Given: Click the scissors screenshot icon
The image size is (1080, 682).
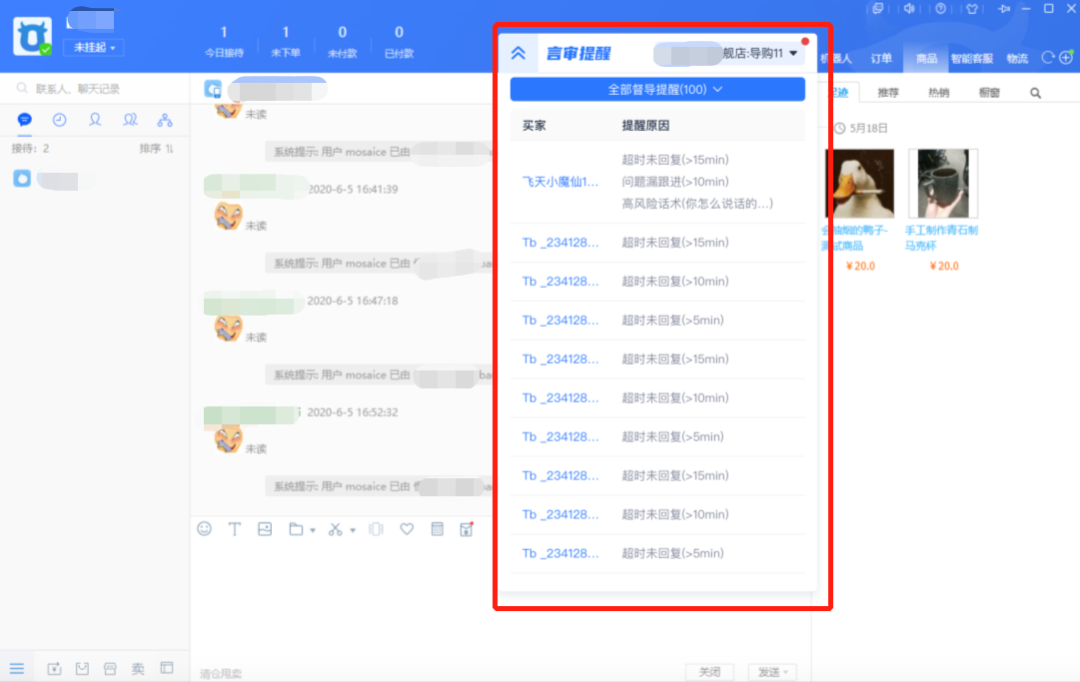Looking at the screenshot, I should tap(335, 529).
